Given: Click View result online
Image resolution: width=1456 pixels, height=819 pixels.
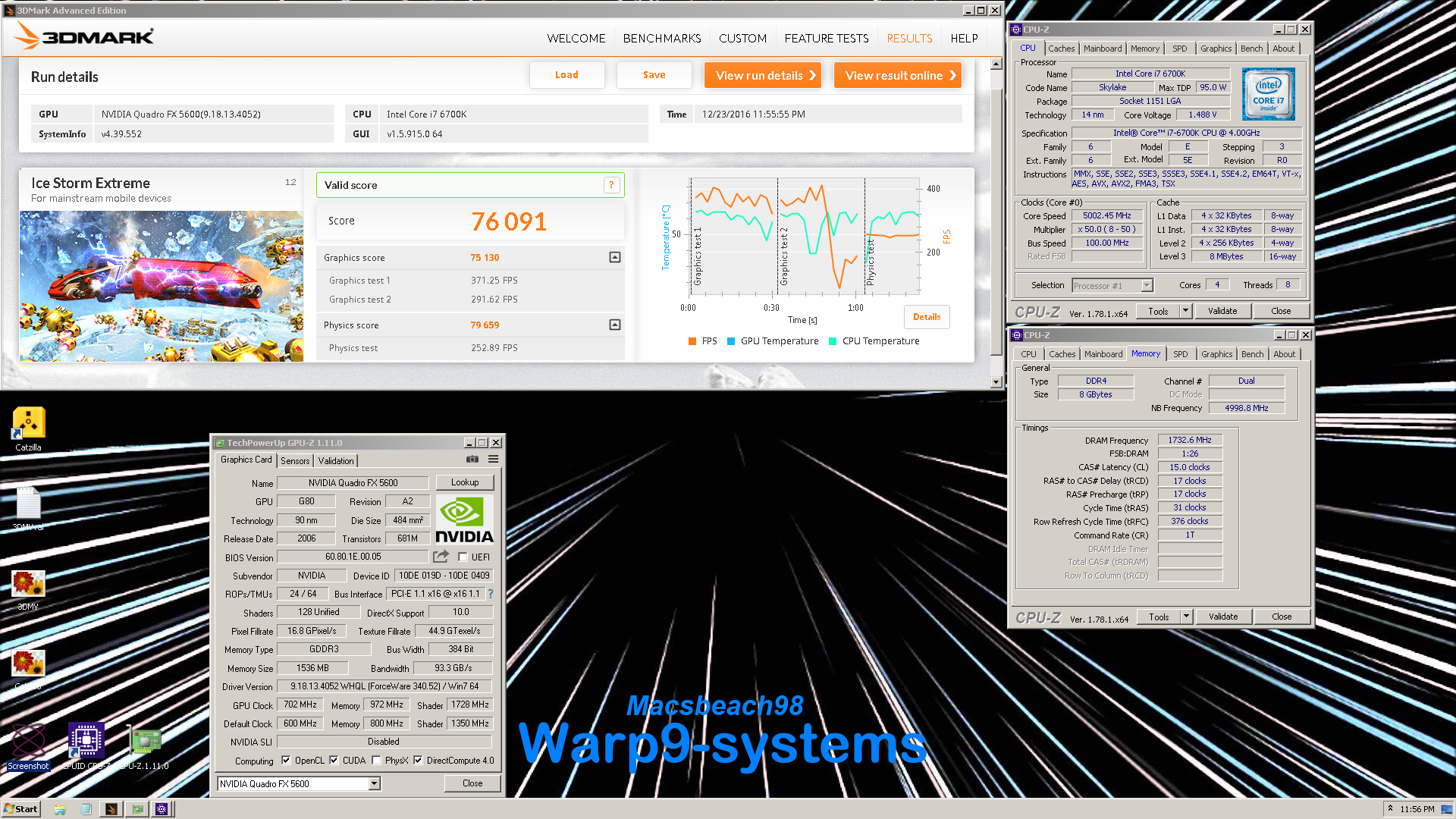Looking at the screenshot, I should [898, 75].
